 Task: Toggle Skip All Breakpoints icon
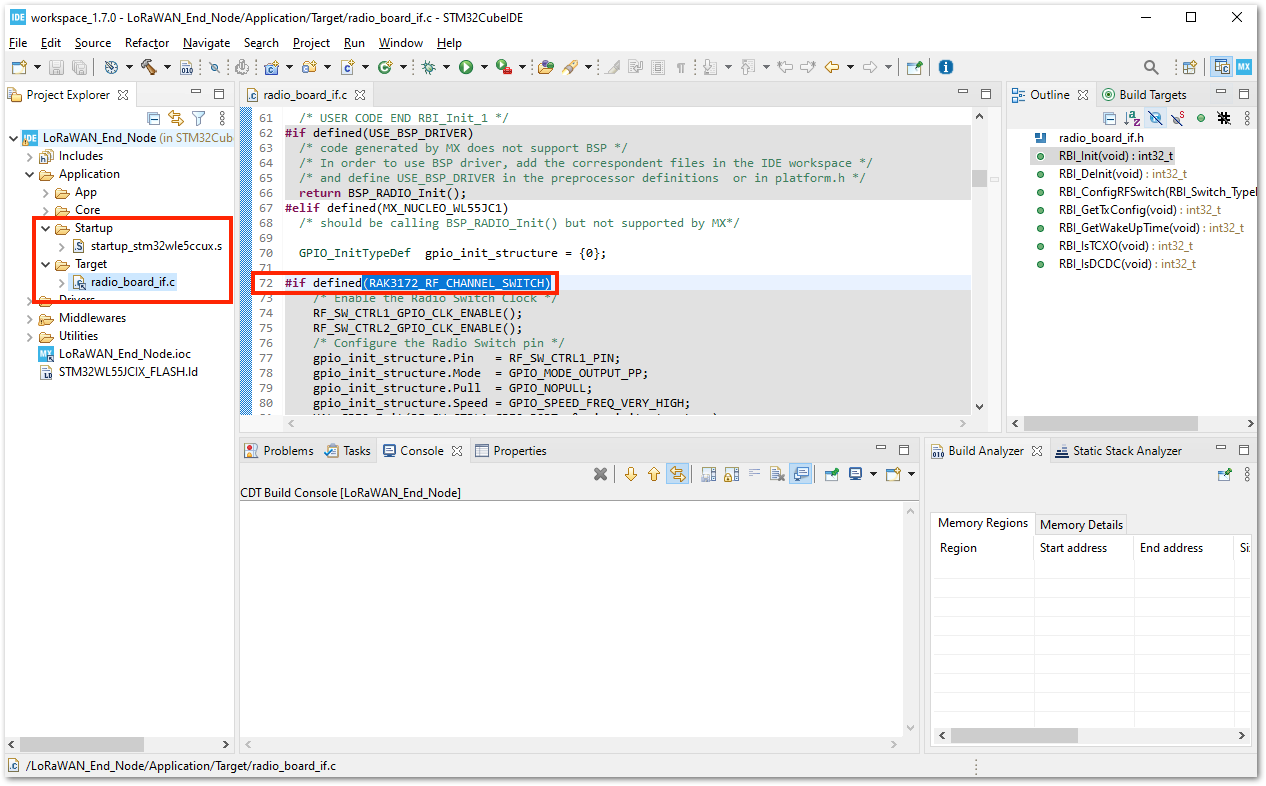click(x=214, y=67)
